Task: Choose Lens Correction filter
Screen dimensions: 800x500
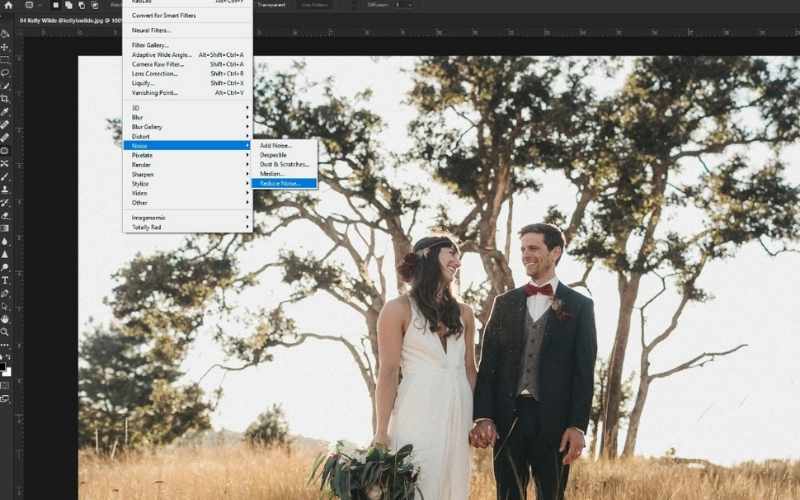Action: coord(188,73)
